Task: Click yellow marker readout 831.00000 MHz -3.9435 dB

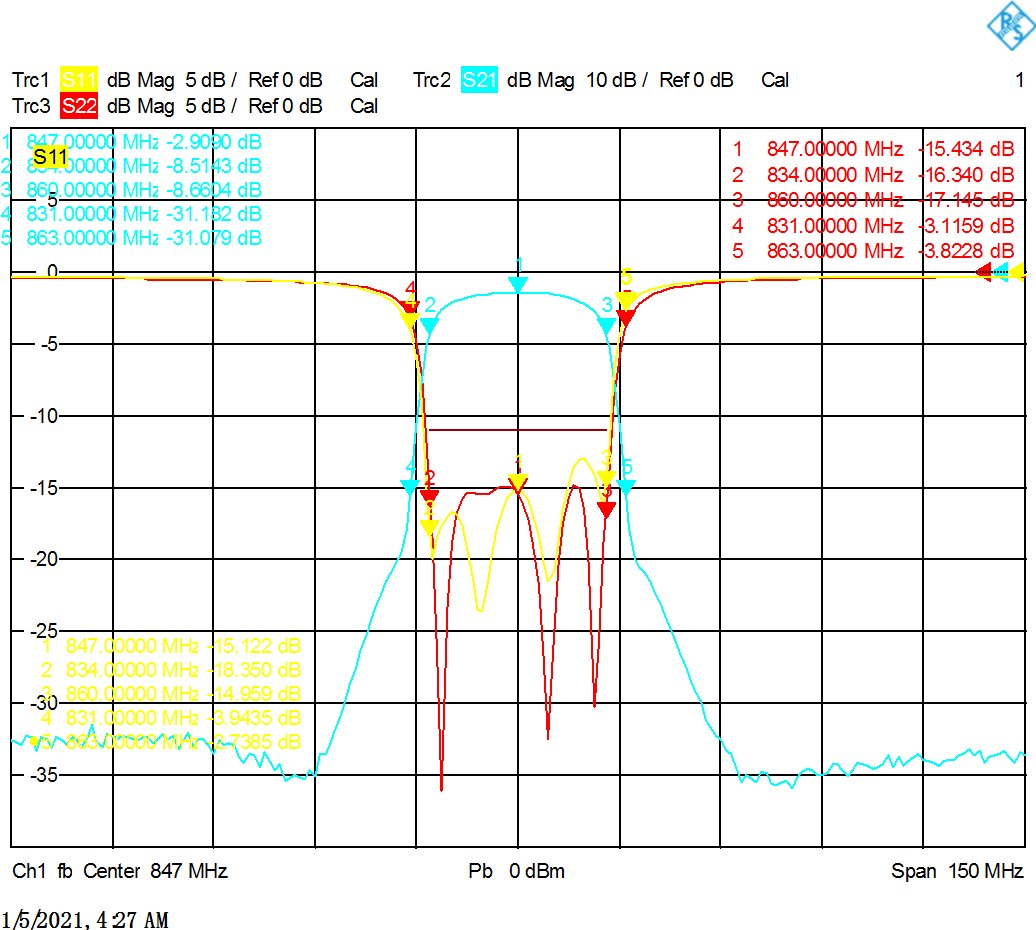Action: tap(171, 718)
